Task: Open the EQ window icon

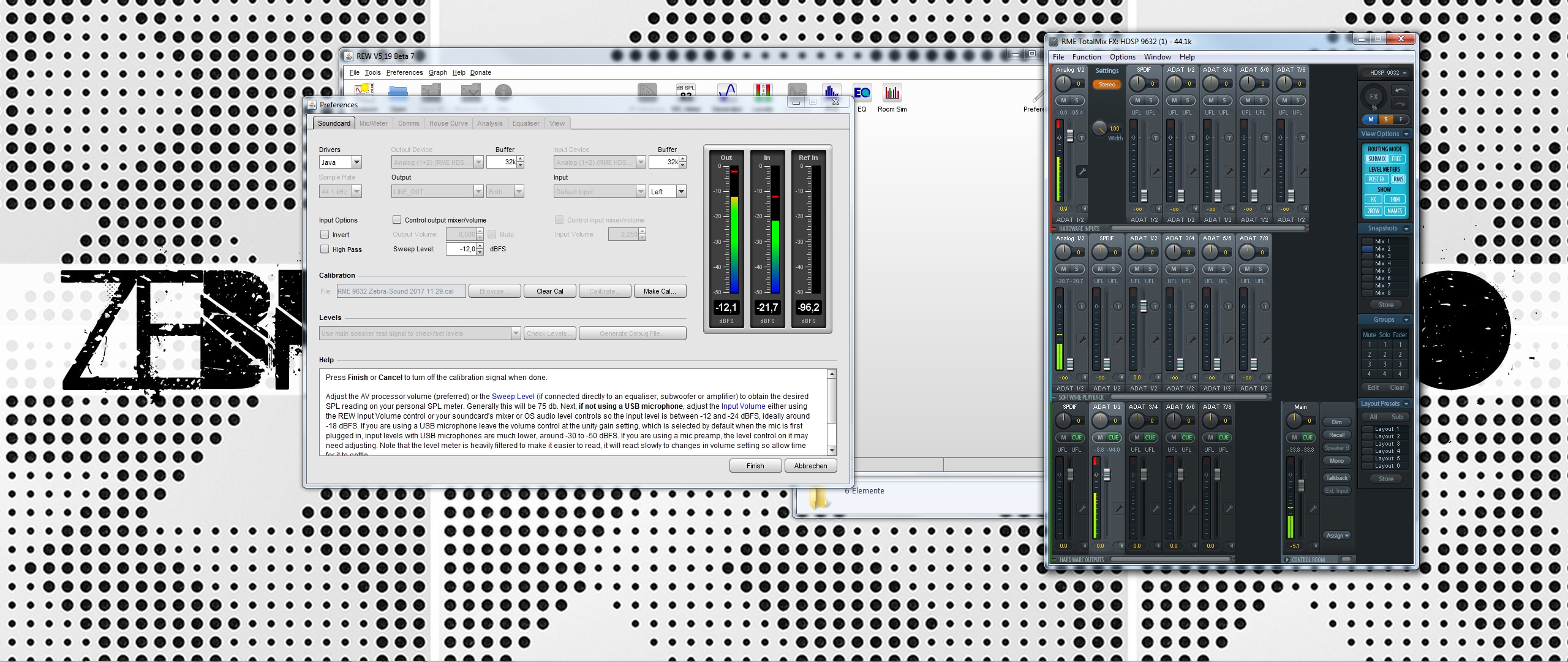Action: (862, 94)
